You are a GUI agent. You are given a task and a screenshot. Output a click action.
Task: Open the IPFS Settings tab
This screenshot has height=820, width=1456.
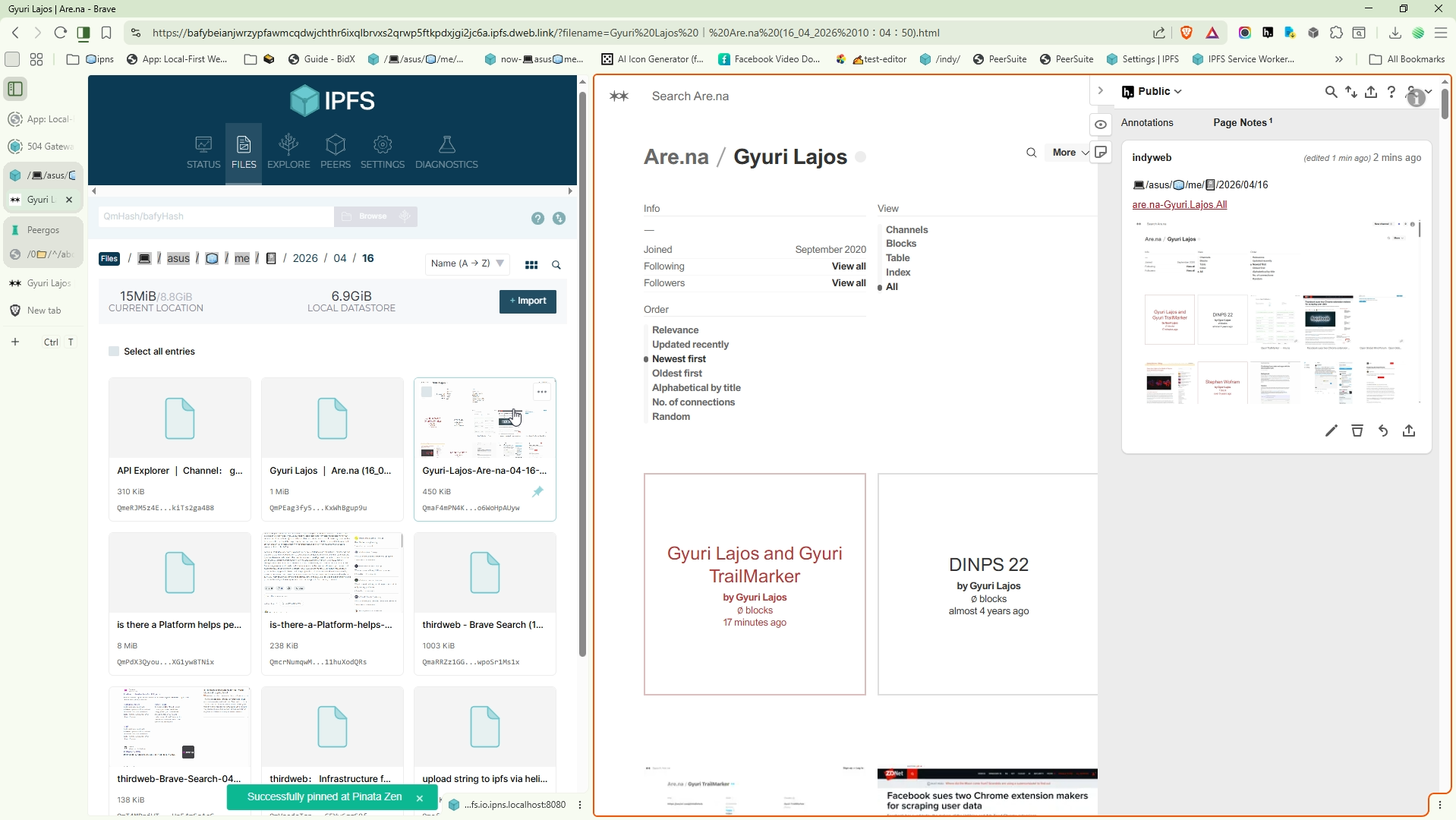(383, 152)
